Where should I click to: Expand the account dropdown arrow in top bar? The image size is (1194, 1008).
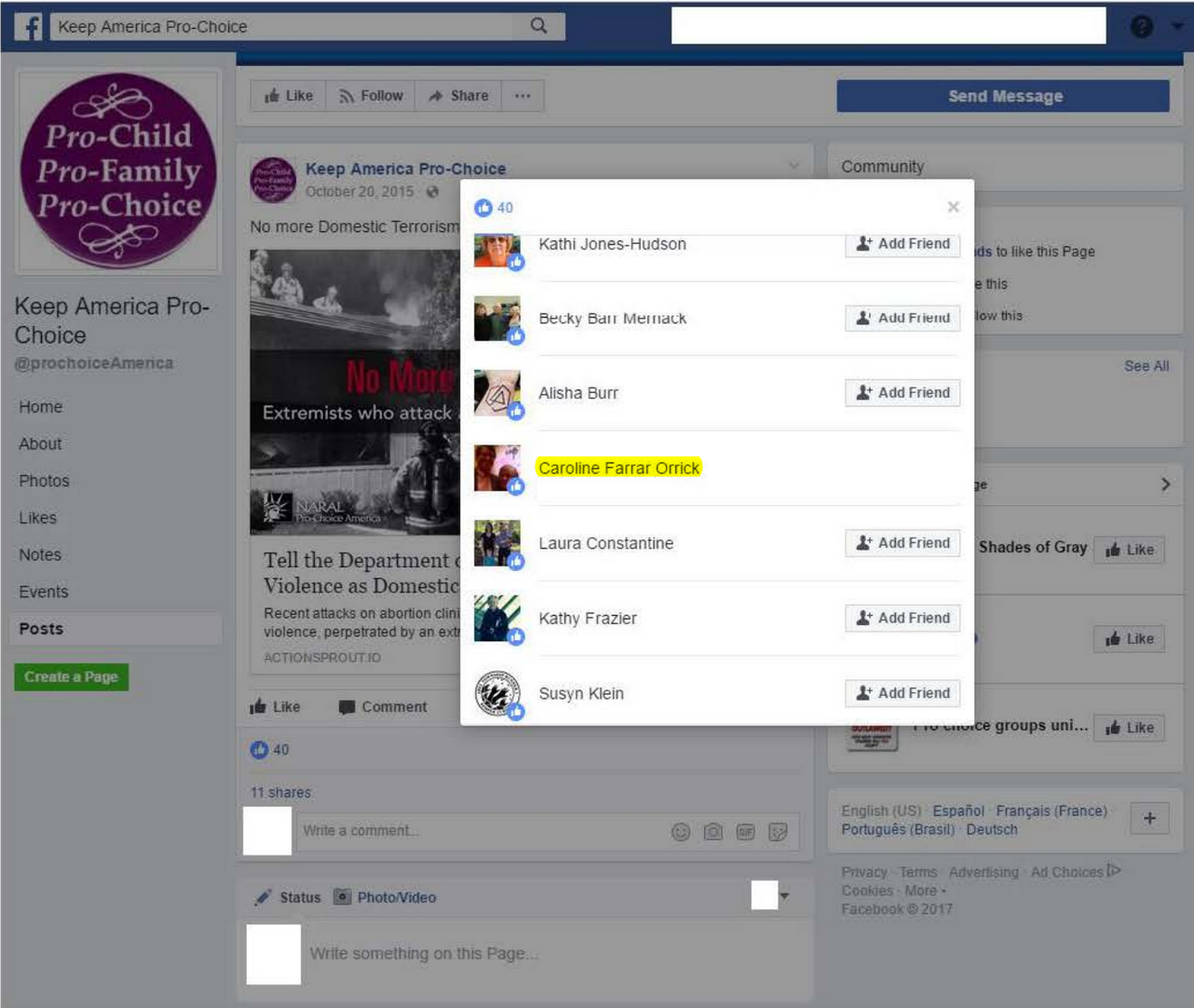coord(1177,26)
